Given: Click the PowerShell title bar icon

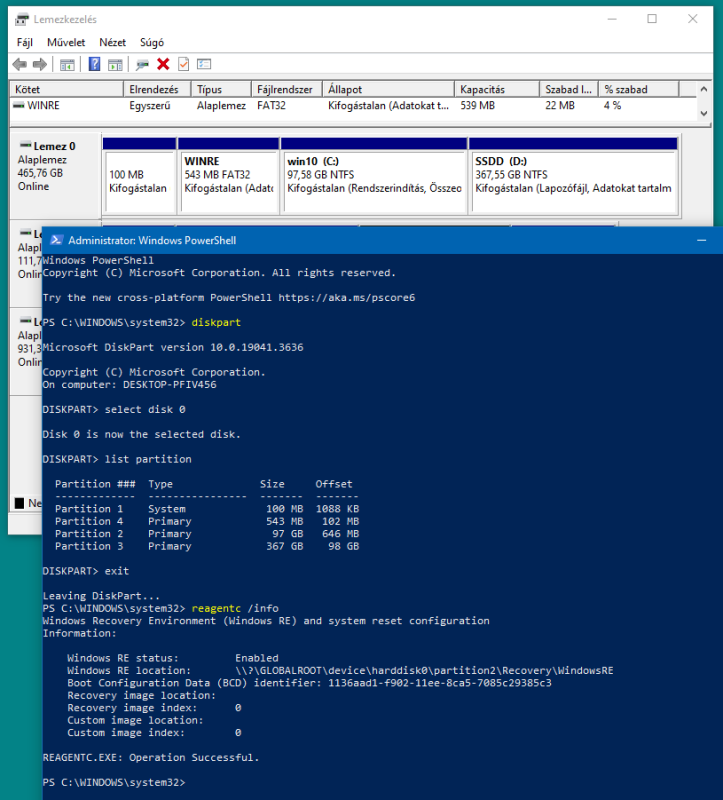Looking at the screenshot, I should tap(56, 240).
